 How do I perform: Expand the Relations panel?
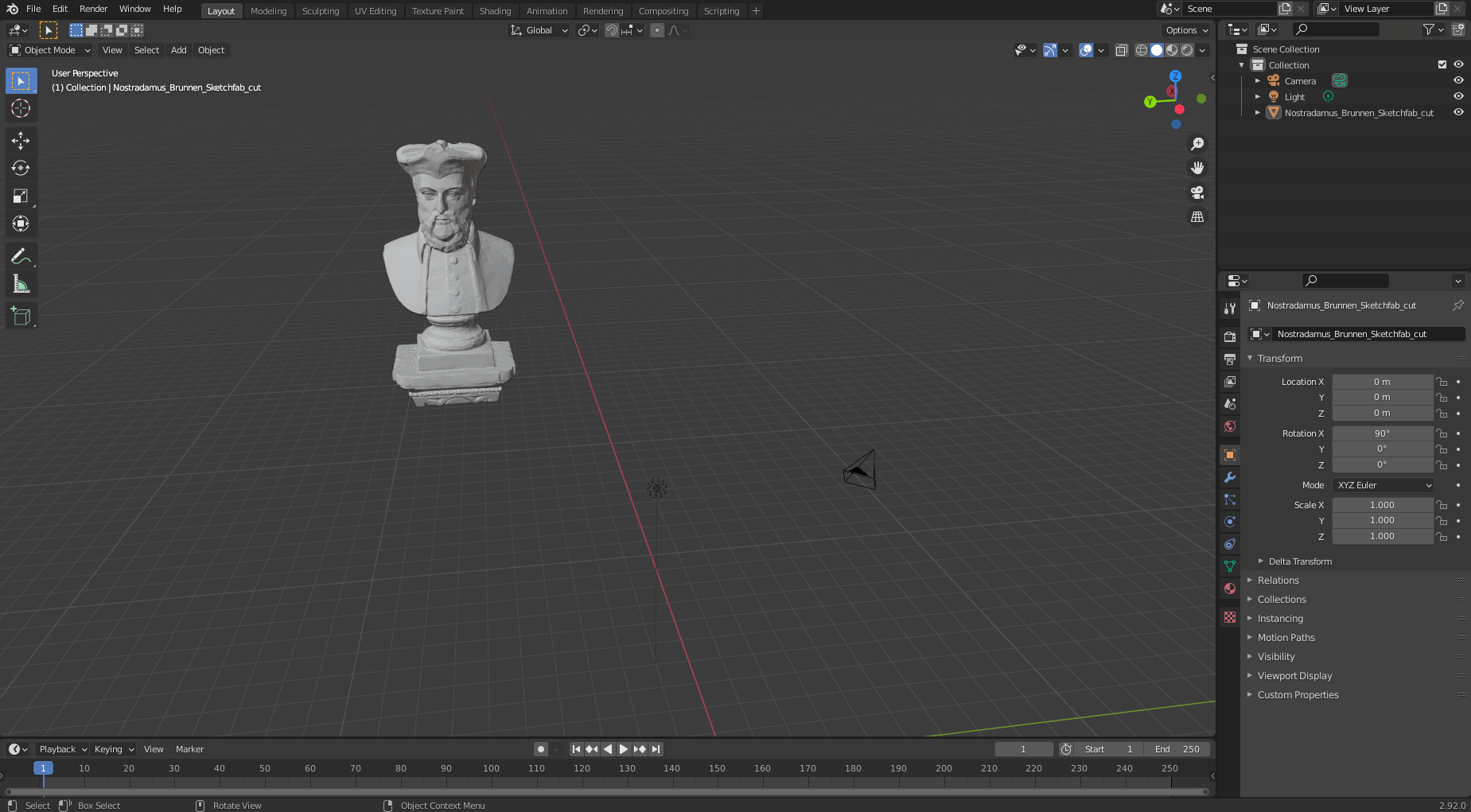pyautogui.click(x=1278, y=581)
